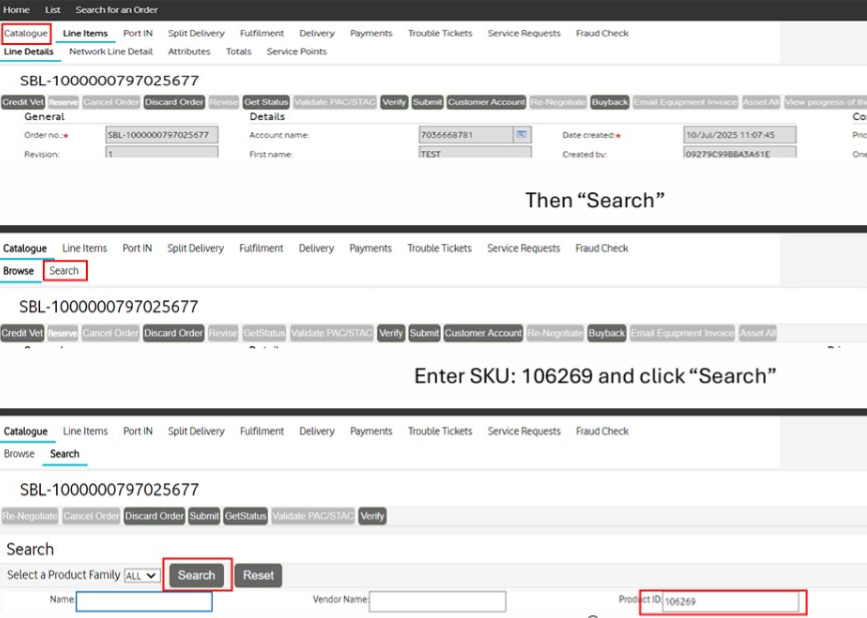The image size is (867, 618).
Task: Click the Search button next to Reset
Action: click(x=196, y=575)
